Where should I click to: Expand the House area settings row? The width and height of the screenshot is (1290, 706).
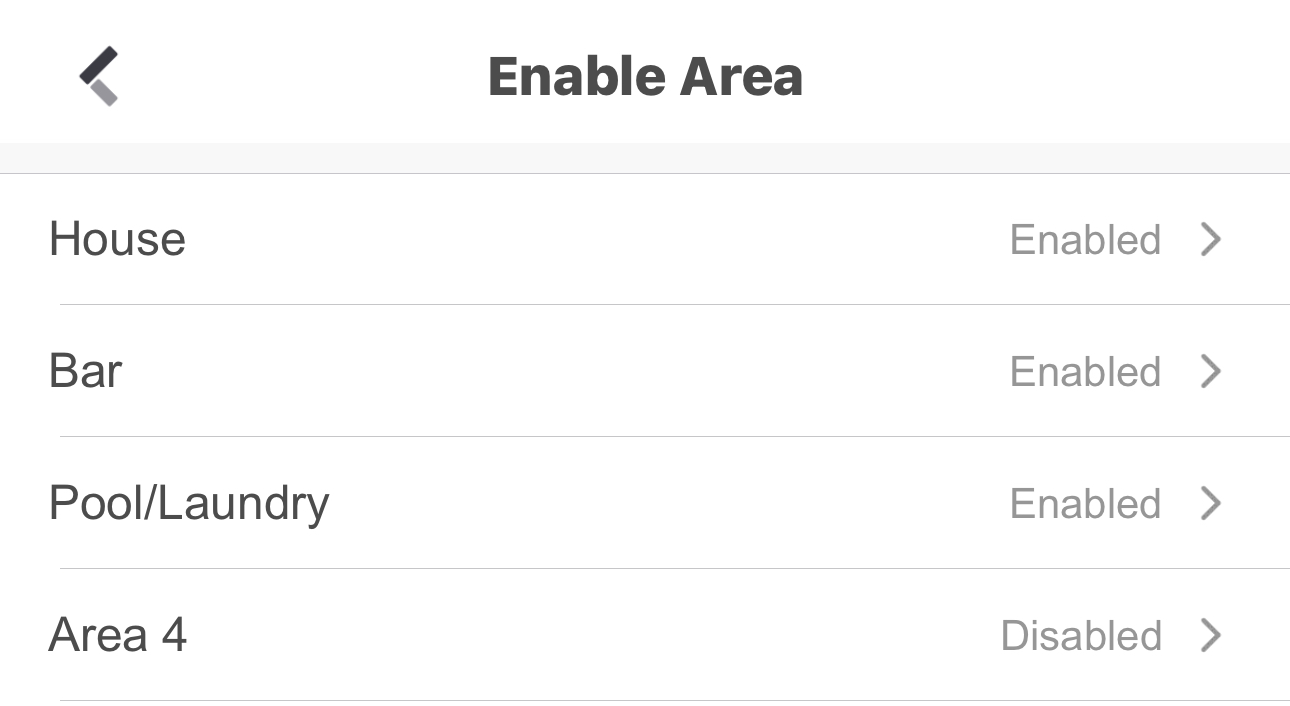click(x=600, y=240)
